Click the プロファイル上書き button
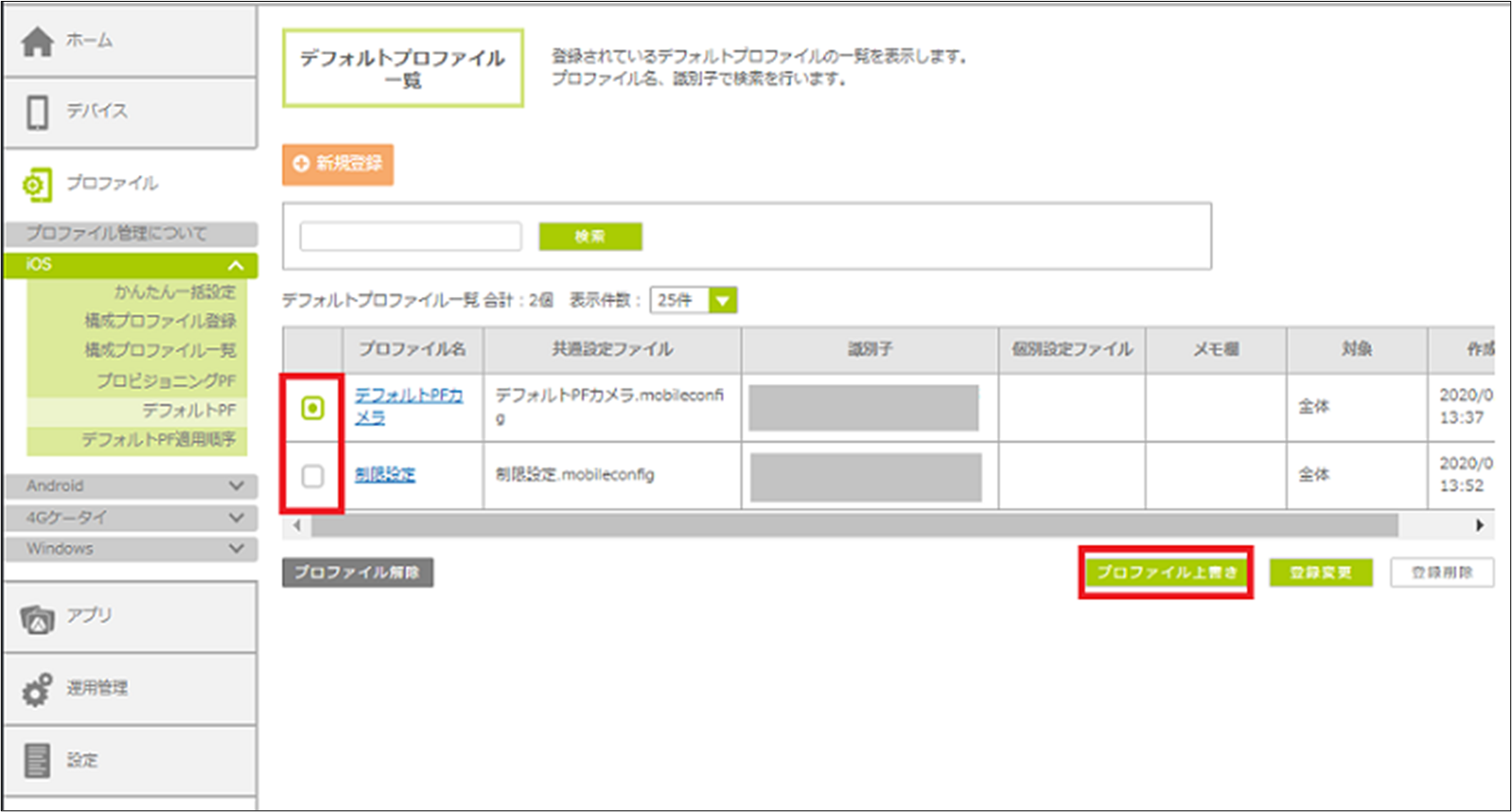Screen dimensions: 1512x812 (x=1166, y=572)
